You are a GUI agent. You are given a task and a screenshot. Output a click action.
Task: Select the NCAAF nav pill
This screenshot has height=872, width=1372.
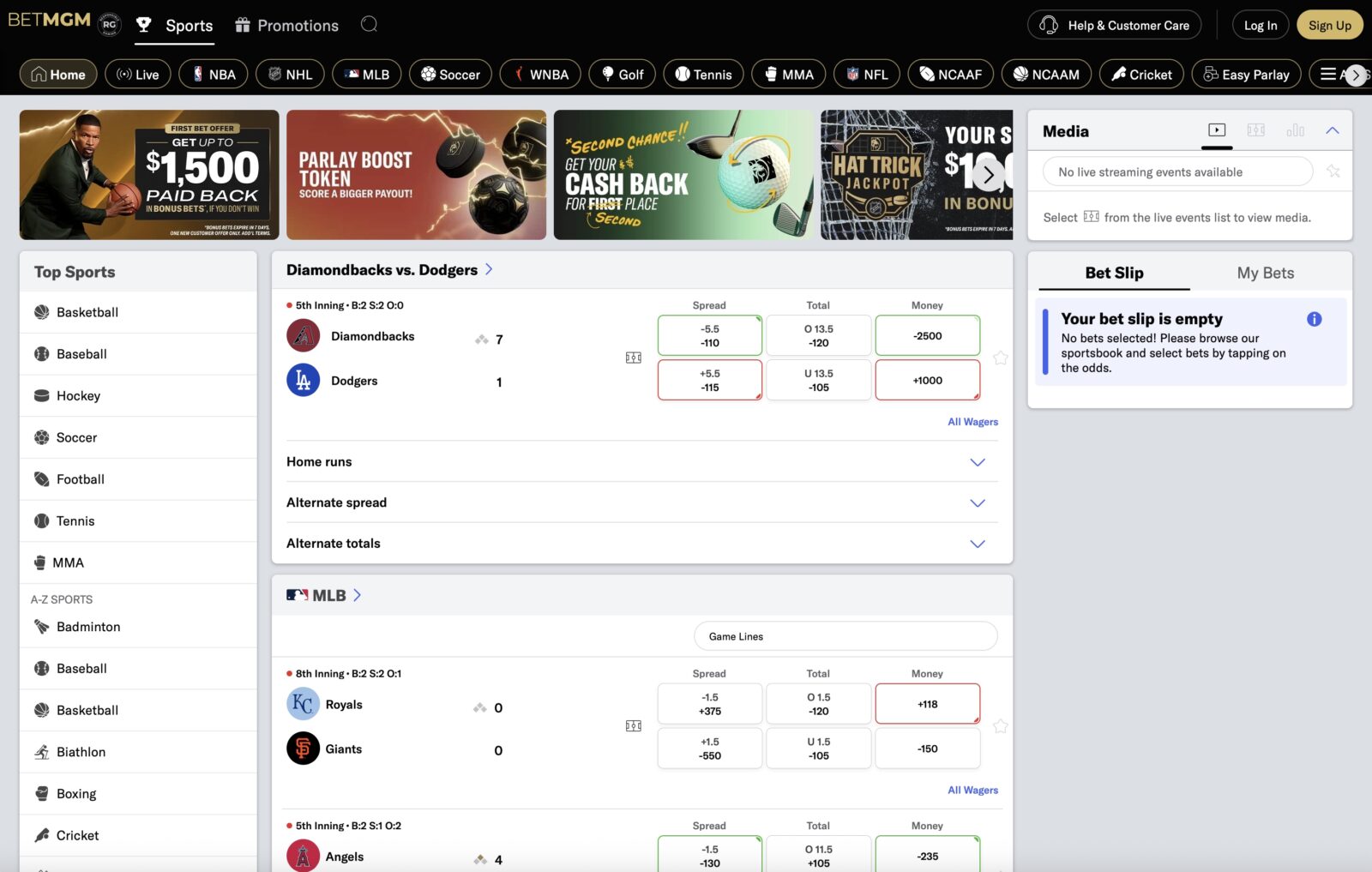click(x=950, y=75)
